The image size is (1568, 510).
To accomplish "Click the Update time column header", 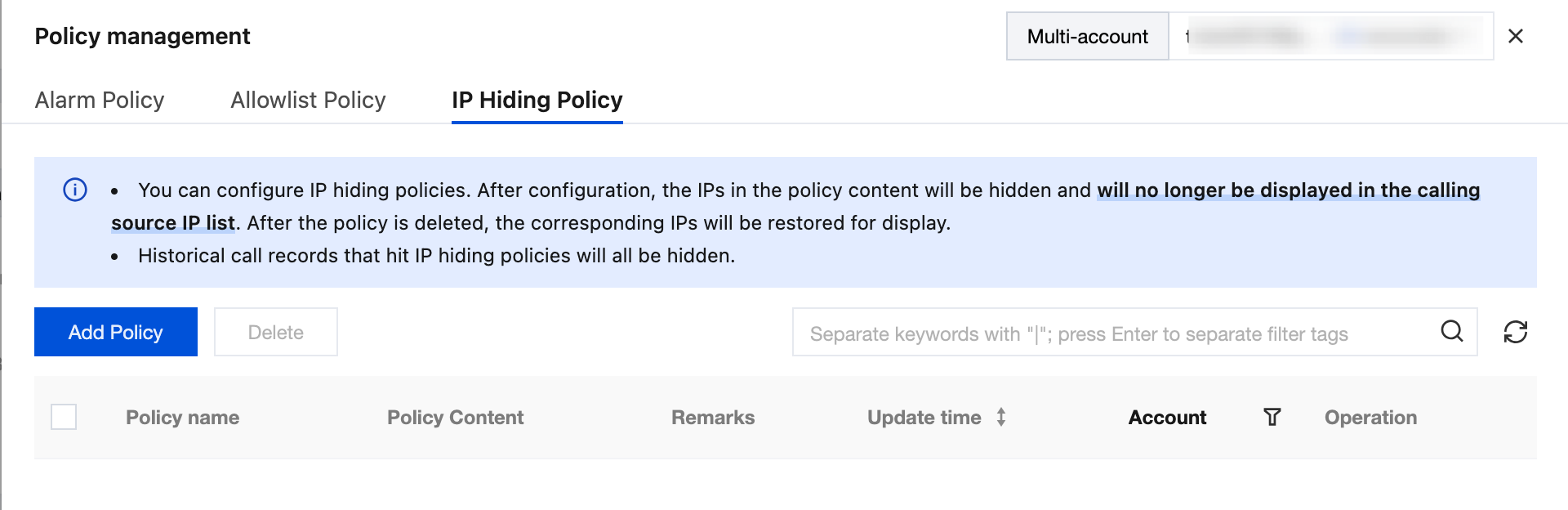I will pos(924,418).
